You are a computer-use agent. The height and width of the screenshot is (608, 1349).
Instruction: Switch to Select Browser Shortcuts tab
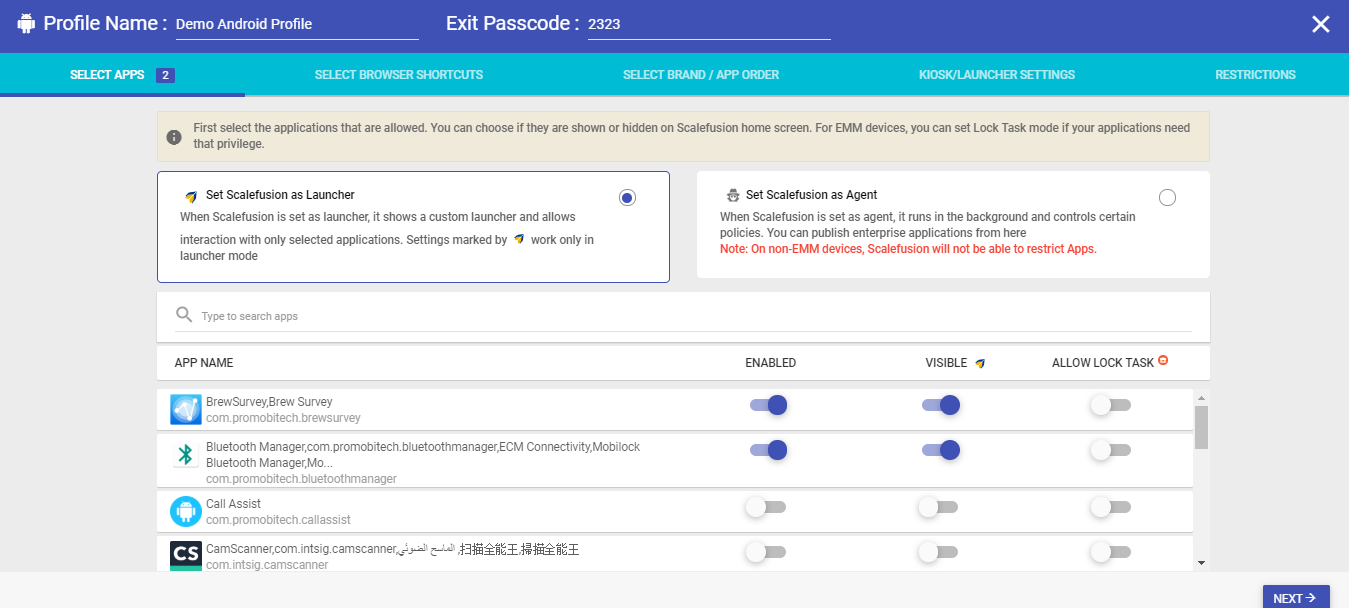[399, 75]
